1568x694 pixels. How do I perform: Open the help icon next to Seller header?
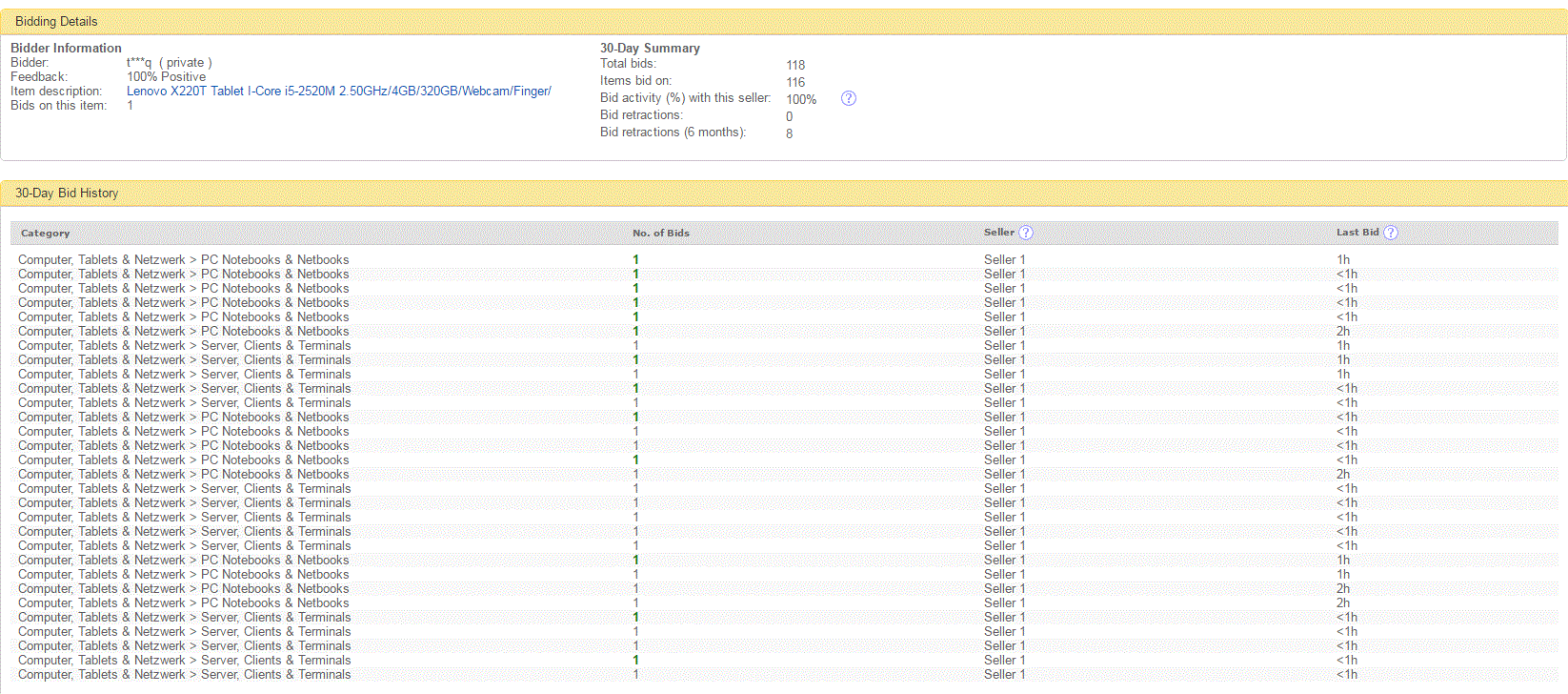1025,233
